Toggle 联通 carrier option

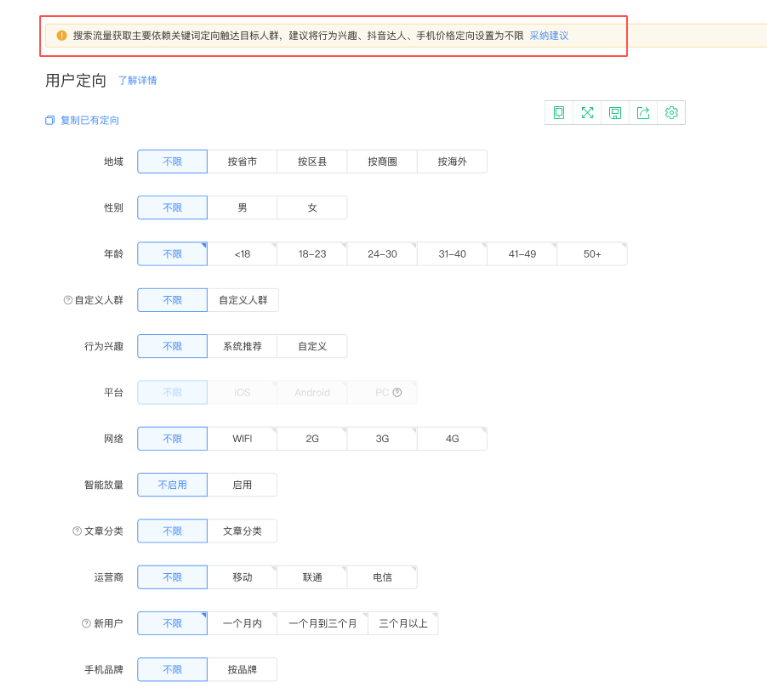click(312, 577)
